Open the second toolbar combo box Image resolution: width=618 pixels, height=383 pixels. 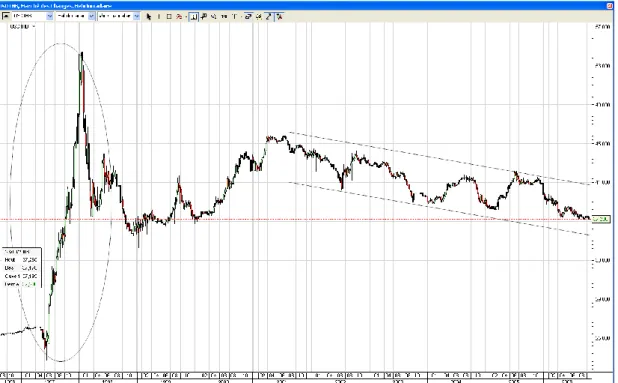click(75, 16)
